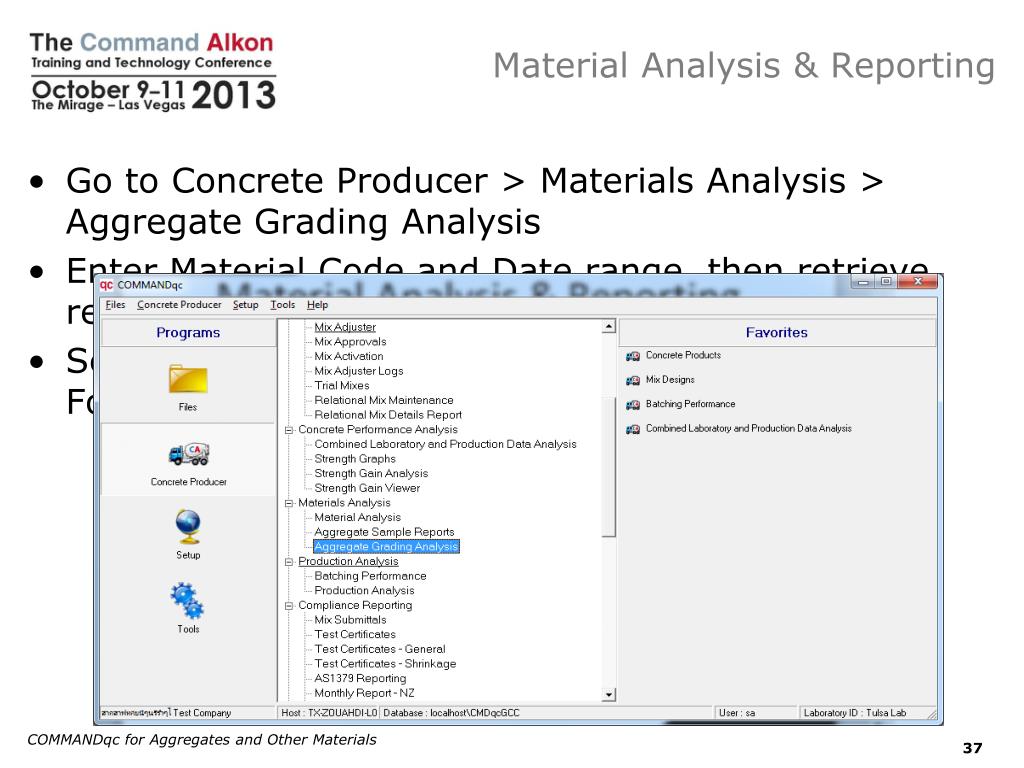Select Compliance Reporting group label
This screenshot has height=768, width=1024.
[355, 605]
